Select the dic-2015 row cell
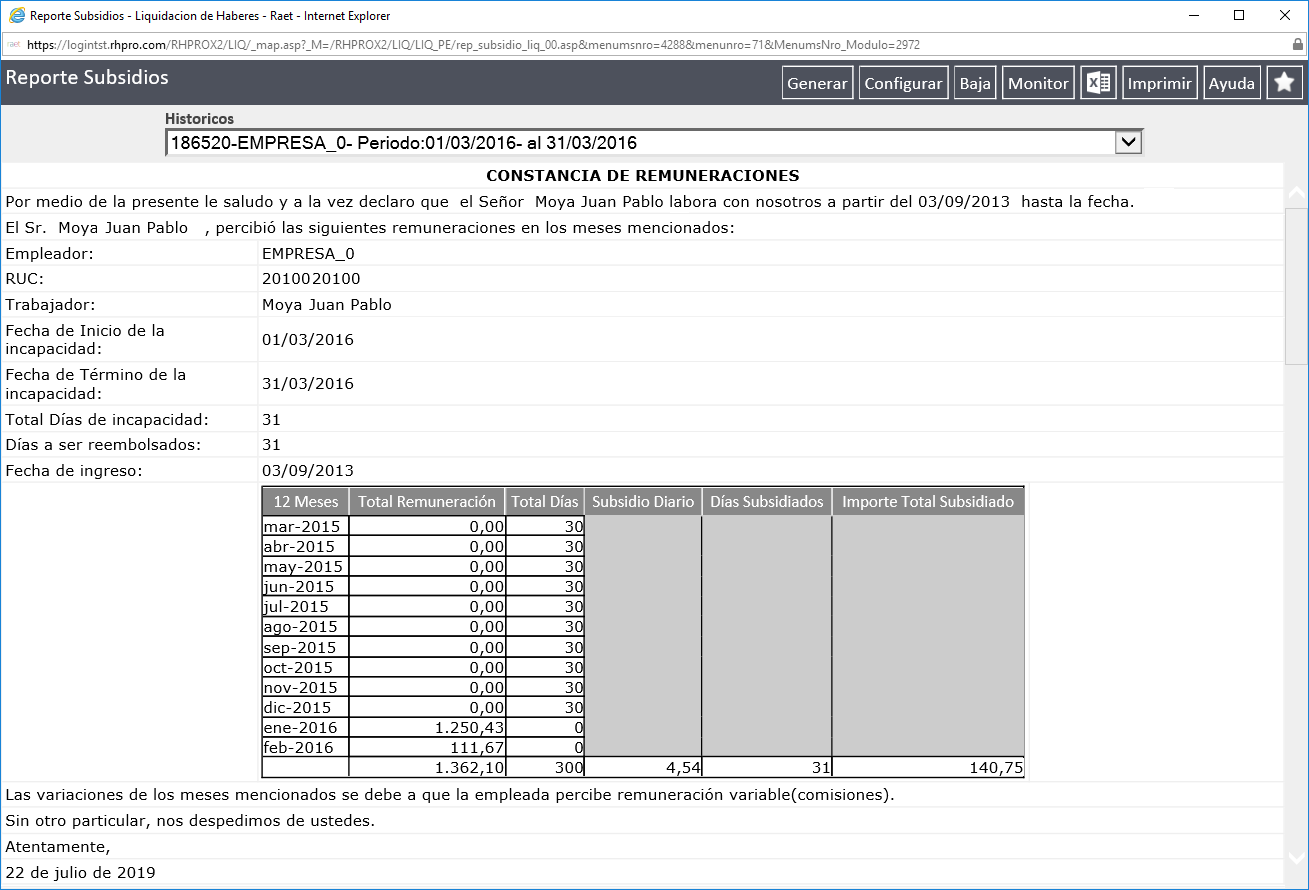The height and width of the screenshot is (890, 1309). pyautogui.click(x=305, y=707)
